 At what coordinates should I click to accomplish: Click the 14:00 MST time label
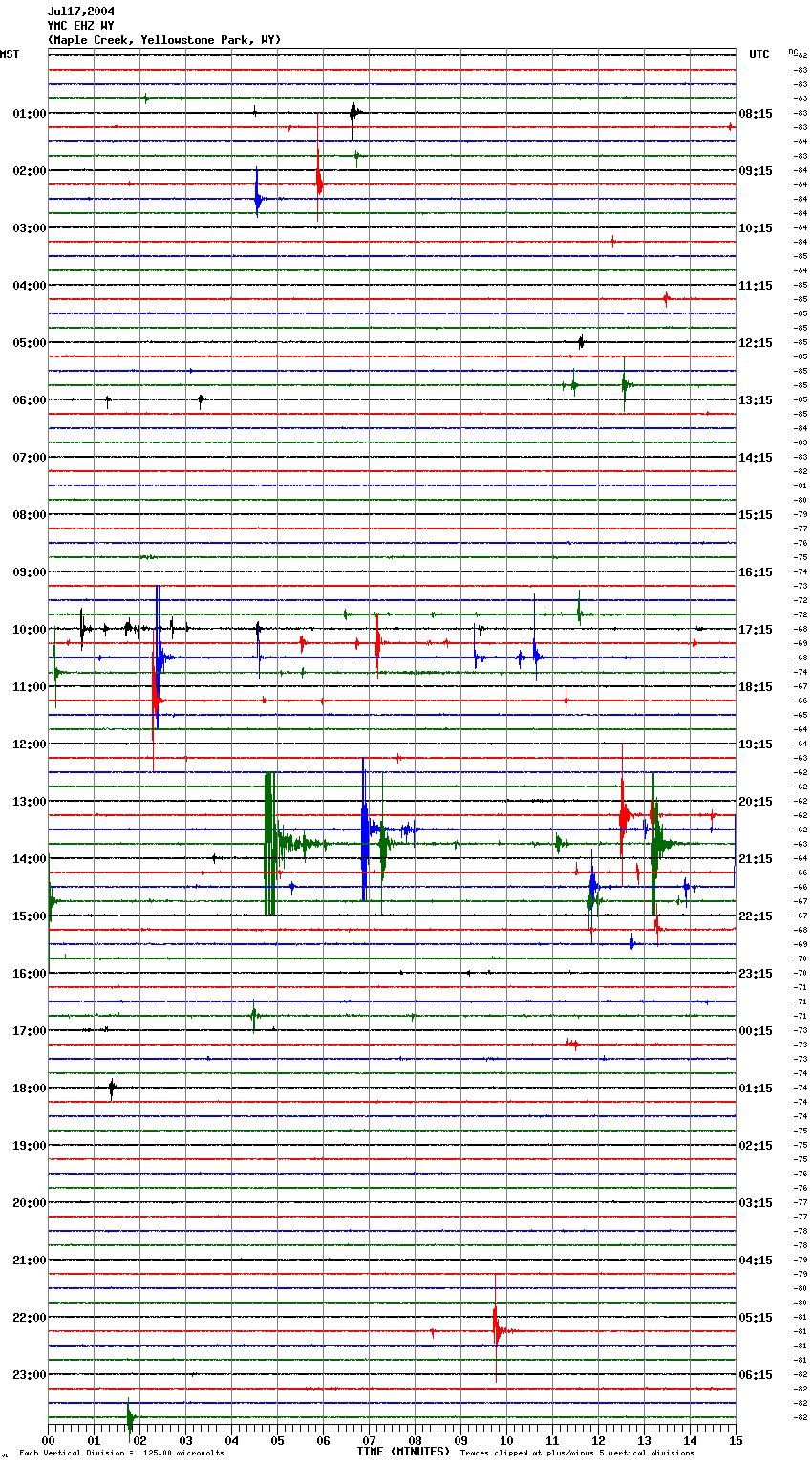click(x=30, y=859)
